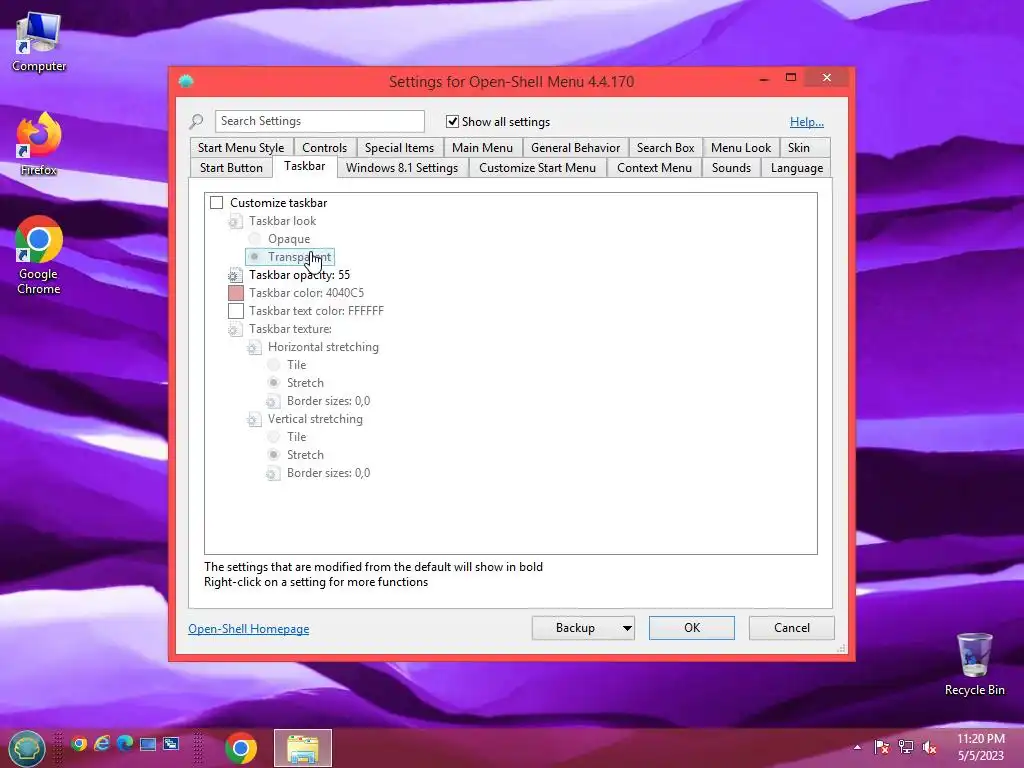1024x768 pixels.
Task: Click the Taskbar texture settings icon
Action: click(x=235, y=329)
